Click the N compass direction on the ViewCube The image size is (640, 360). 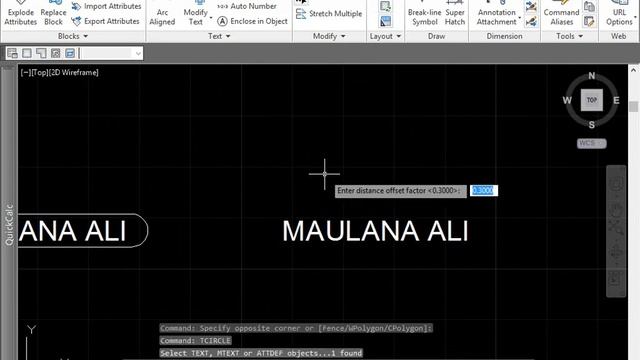pyautogui.click(x=592, y=76)
